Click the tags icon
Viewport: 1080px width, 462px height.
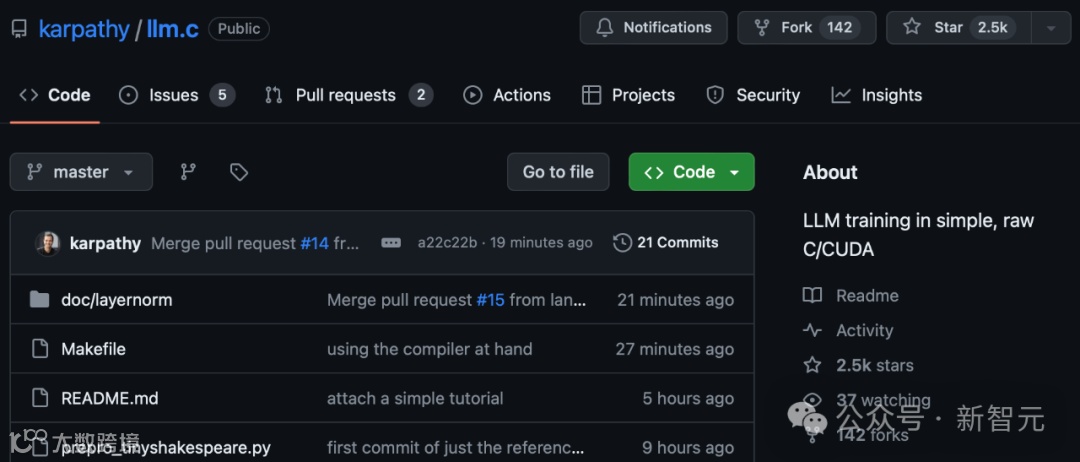pos(239,172)
